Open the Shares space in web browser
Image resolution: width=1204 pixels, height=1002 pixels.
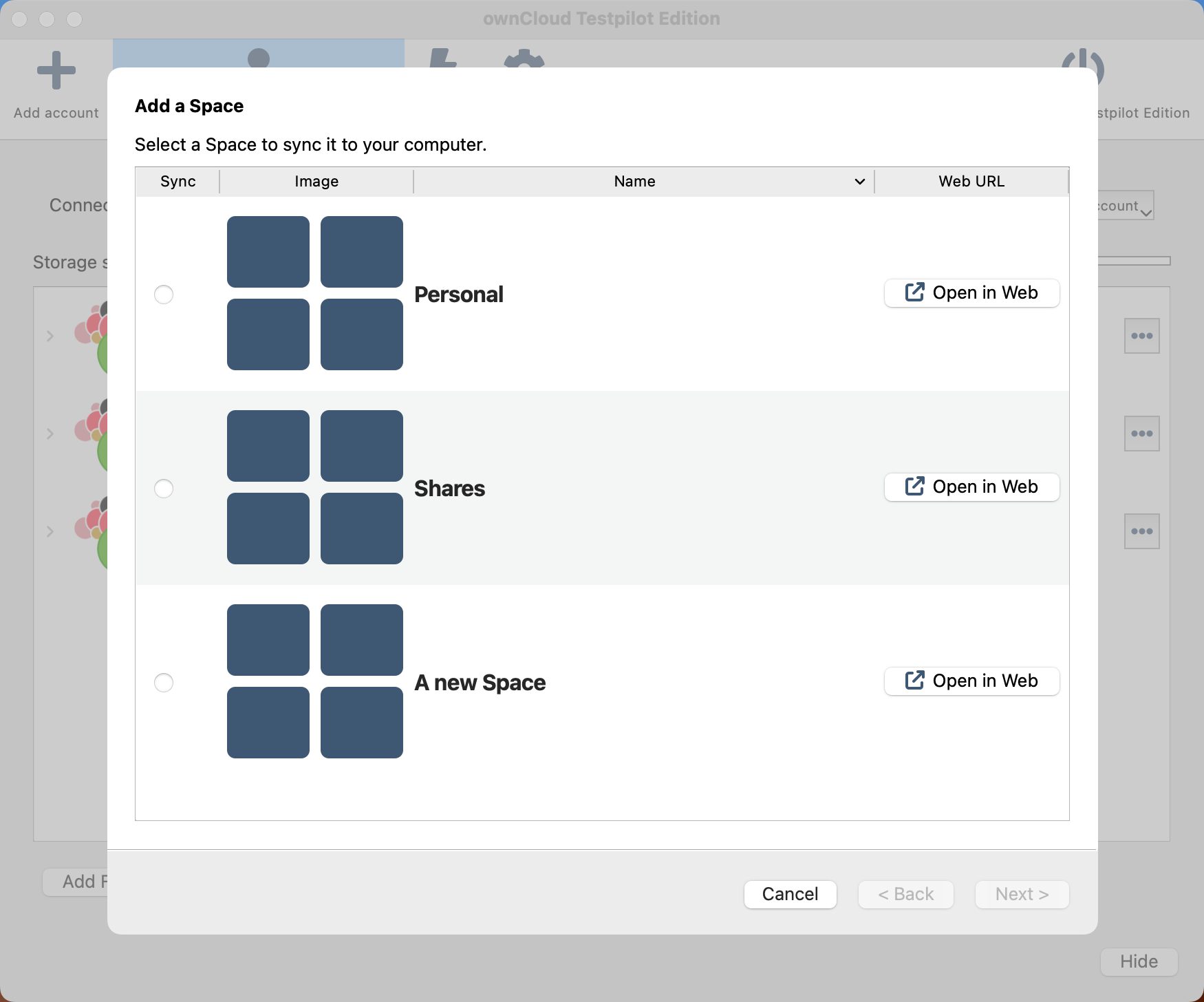click(x=971, y=487)
